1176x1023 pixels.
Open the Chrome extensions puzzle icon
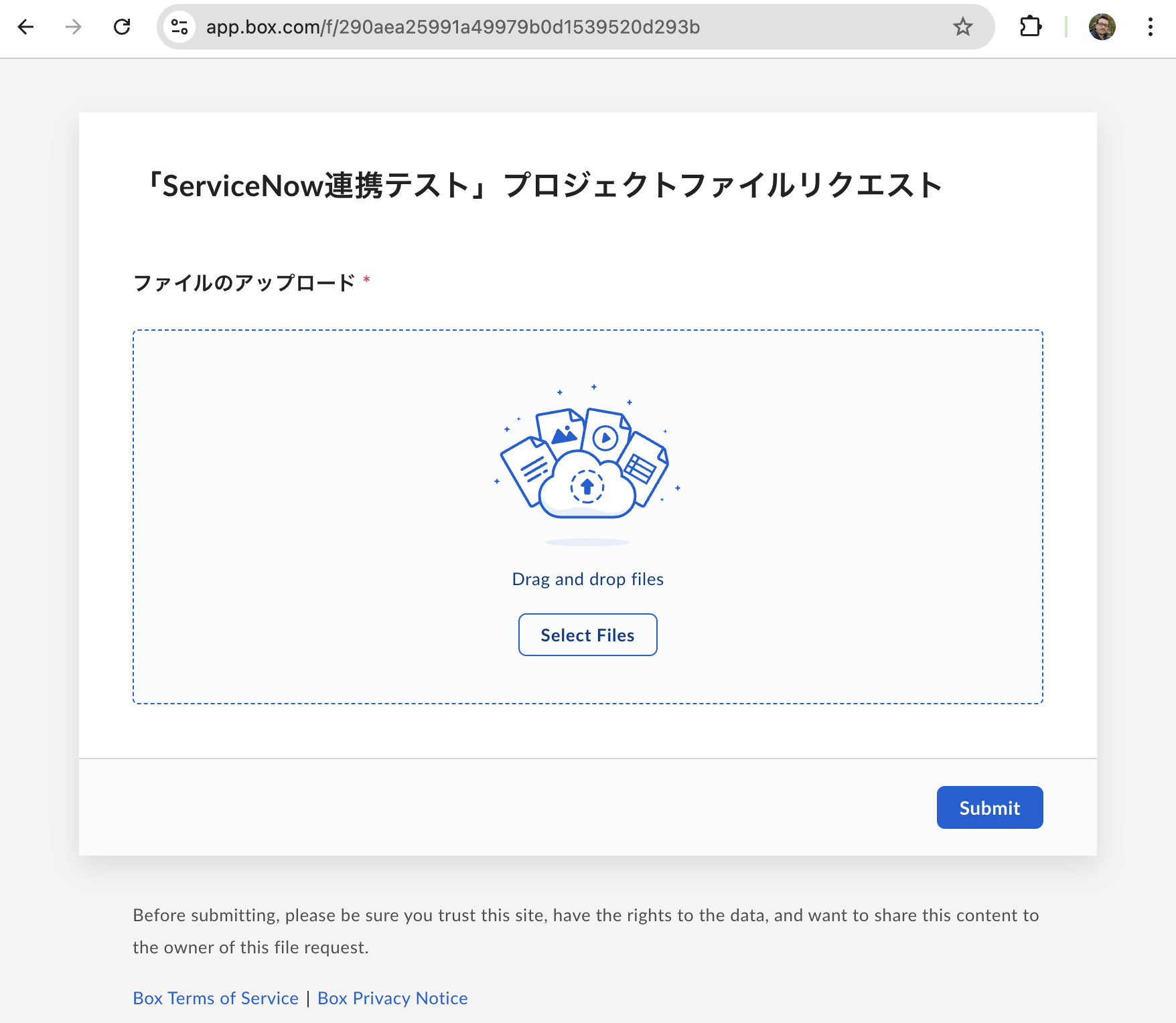coord(1031,27)
